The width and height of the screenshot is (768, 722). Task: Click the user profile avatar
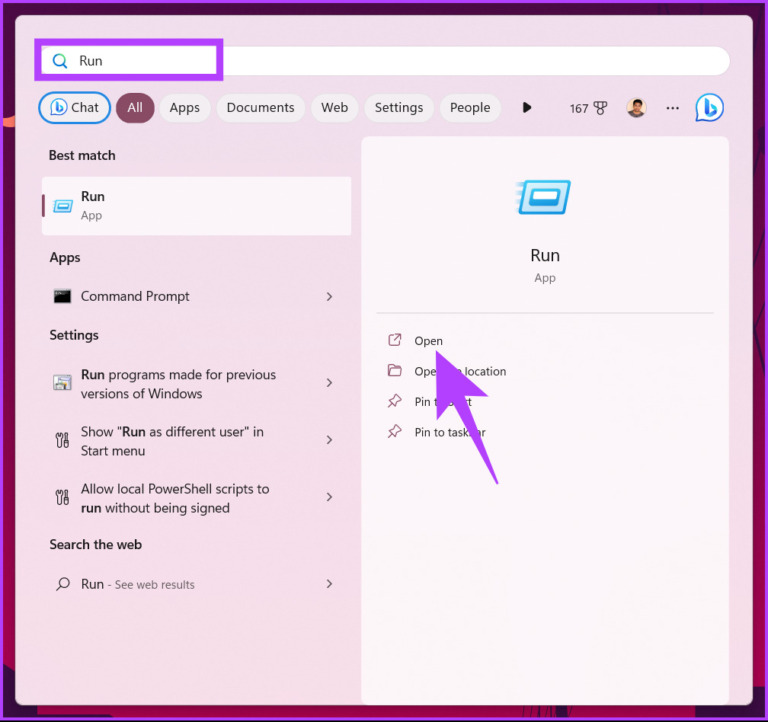(x=636, y=107)
